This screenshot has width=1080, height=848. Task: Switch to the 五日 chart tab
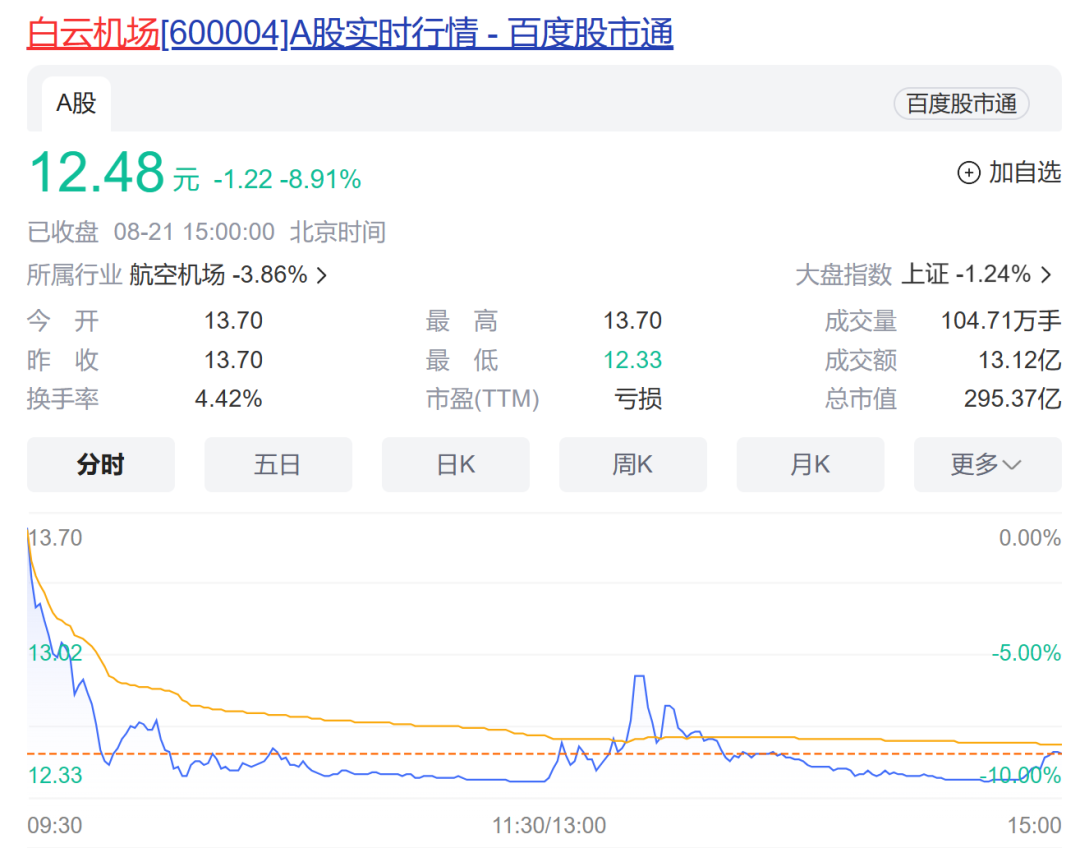pos(278,464)
